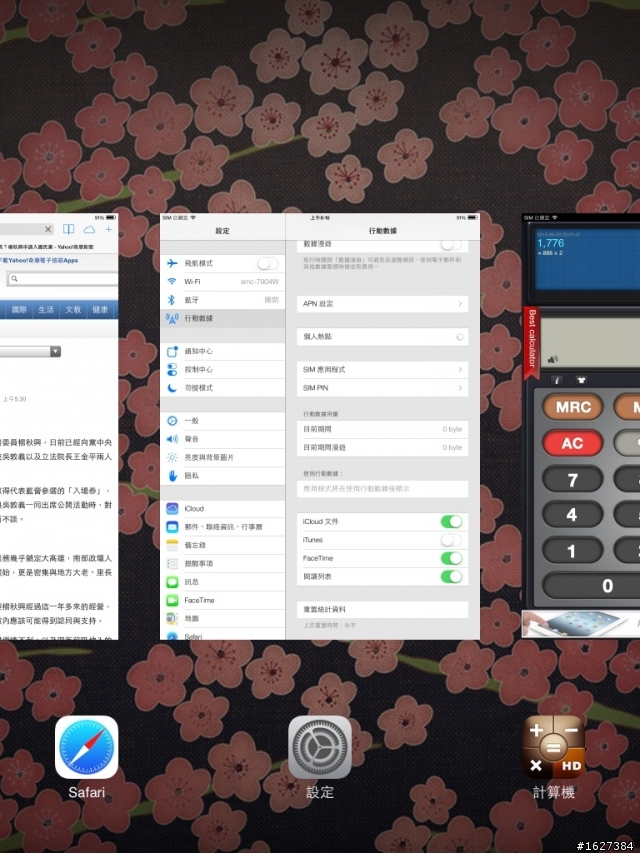Tap the calculator info 'i' icon

pyautogui.click(x=556, y=380)
